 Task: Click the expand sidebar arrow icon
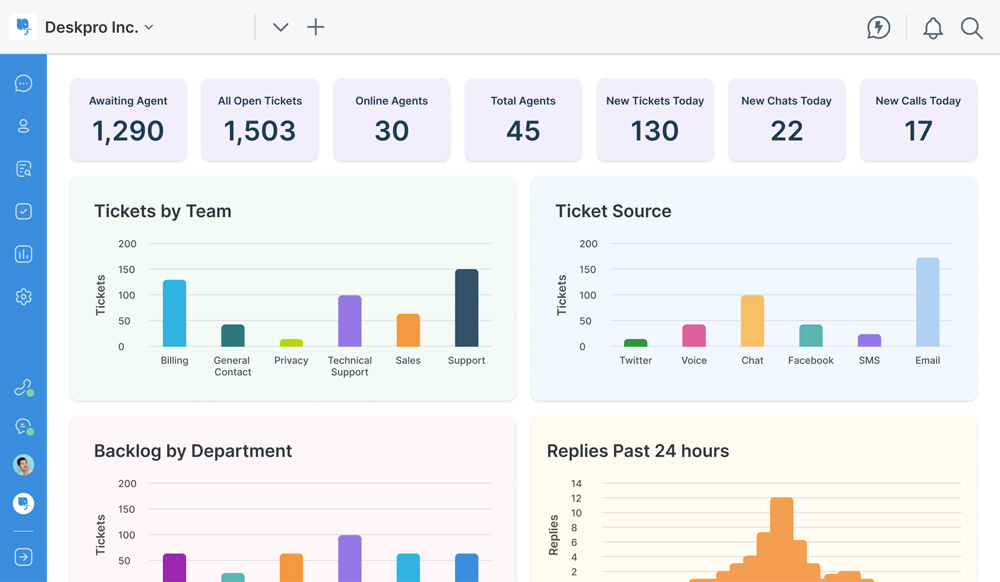pyautogui.click(x=23, y=557)
